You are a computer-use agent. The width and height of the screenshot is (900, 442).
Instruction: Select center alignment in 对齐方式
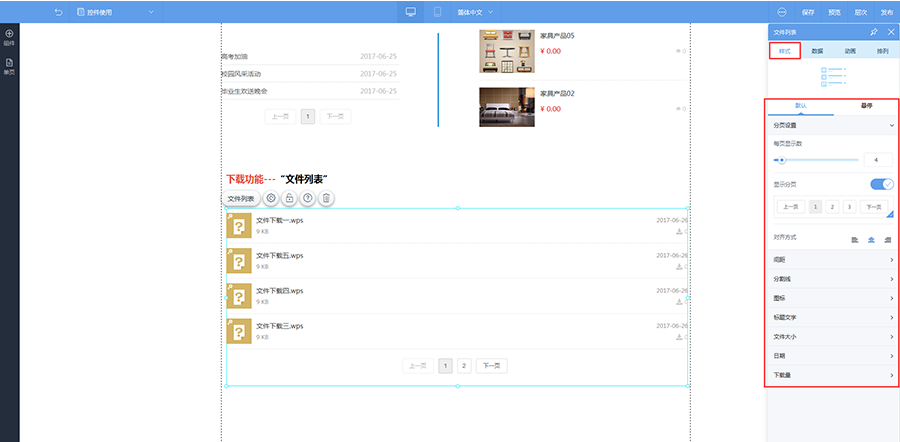(871, 239)
